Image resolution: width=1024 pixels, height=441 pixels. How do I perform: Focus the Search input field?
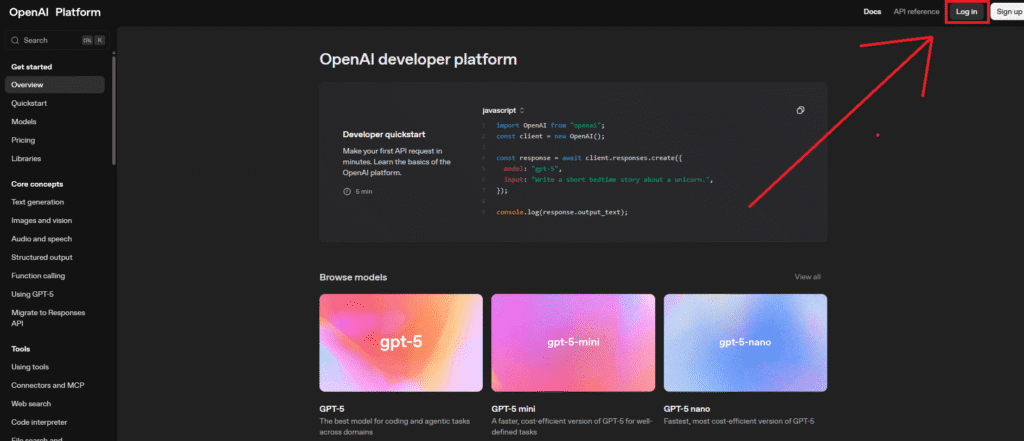click(x=57, y=41)
